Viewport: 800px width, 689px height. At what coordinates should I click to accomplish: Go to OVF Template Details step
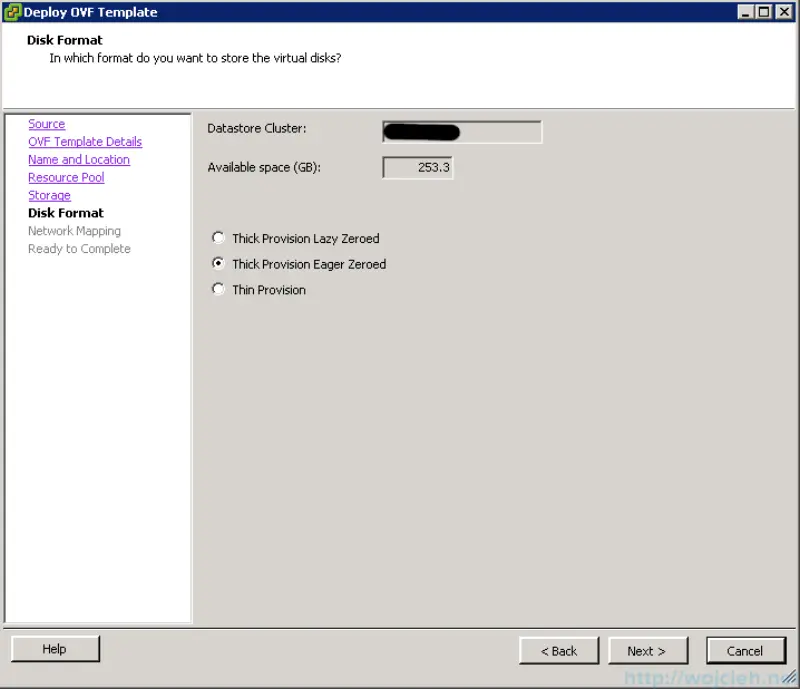(x=84, y=141)
